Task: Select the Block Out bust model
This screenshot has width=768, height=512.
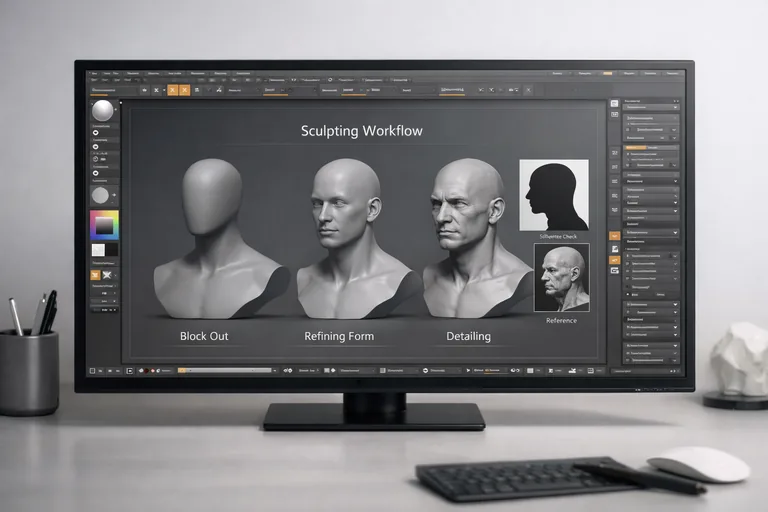Action: tap(218, 238)
